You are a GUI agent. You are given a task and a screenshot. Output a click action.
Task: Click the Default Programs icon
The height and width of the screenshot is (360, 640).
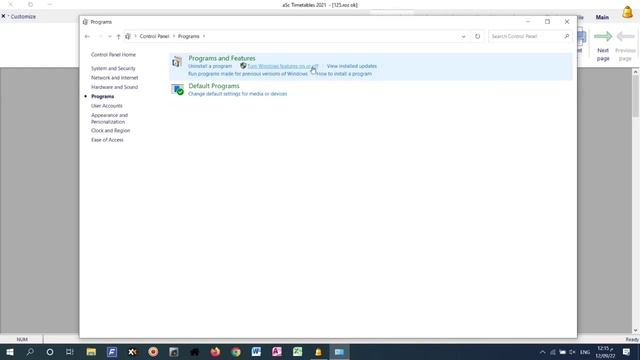(178, 89)
